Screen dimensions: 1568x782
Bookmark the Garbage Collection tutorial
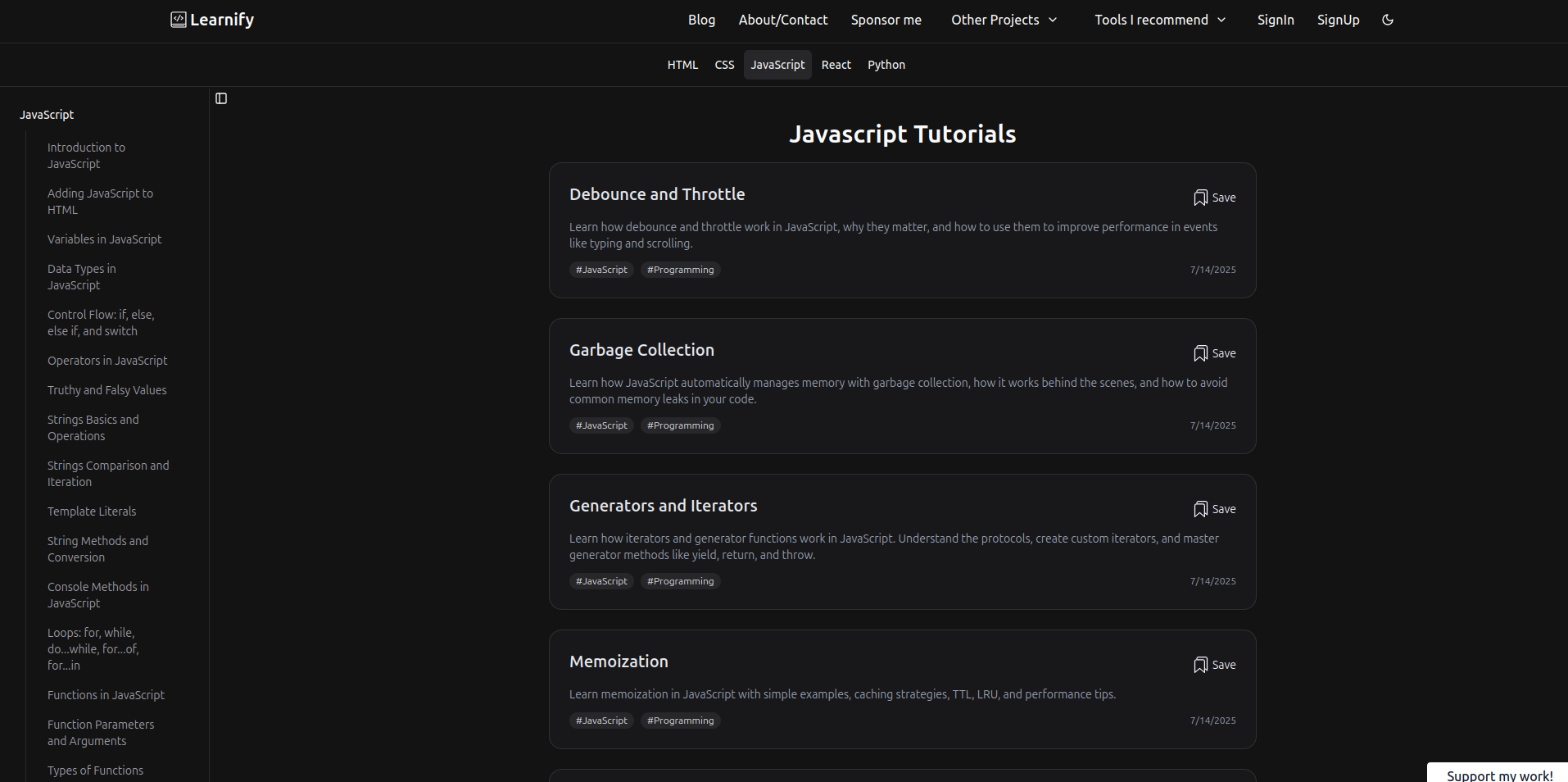pyautogui.click(x=1214, y=353)
